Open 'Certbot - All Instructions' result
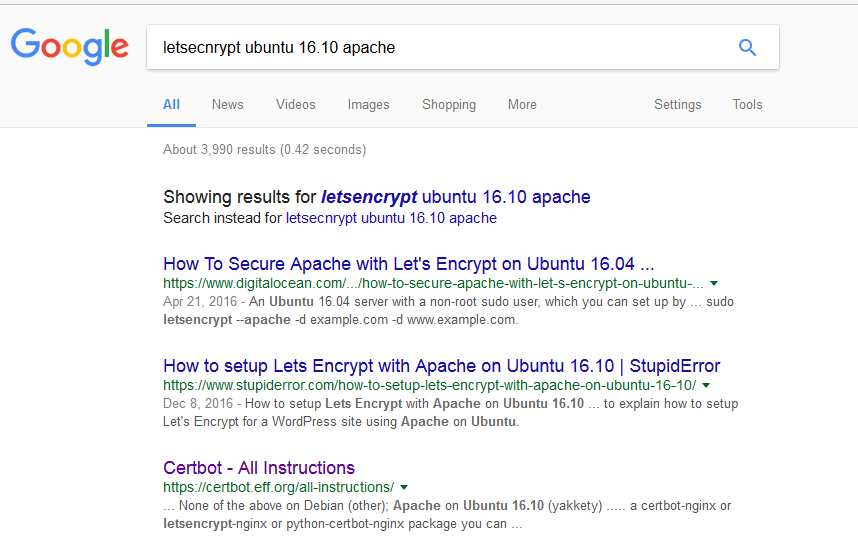Viewport: 858px width, 547px height. click(259, 468)
